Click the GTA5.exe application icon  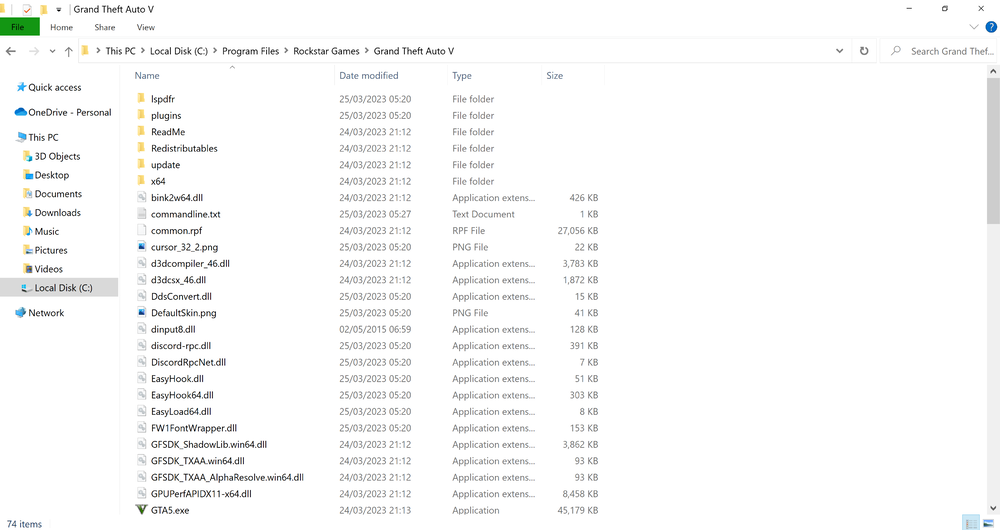tap(142, 510)
